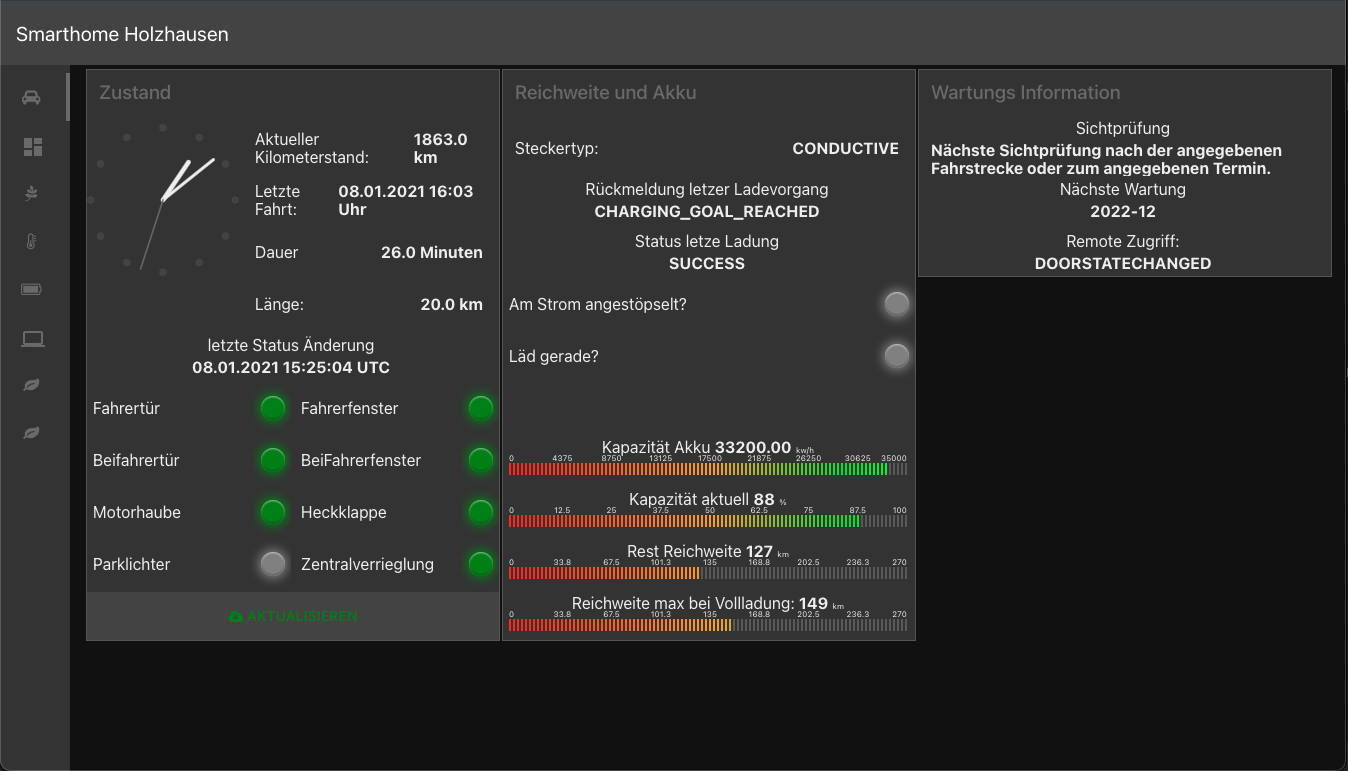The image size is (1348, 771).
Task: Select the plant sprout sidebar icon
Action: pos(32,193)
